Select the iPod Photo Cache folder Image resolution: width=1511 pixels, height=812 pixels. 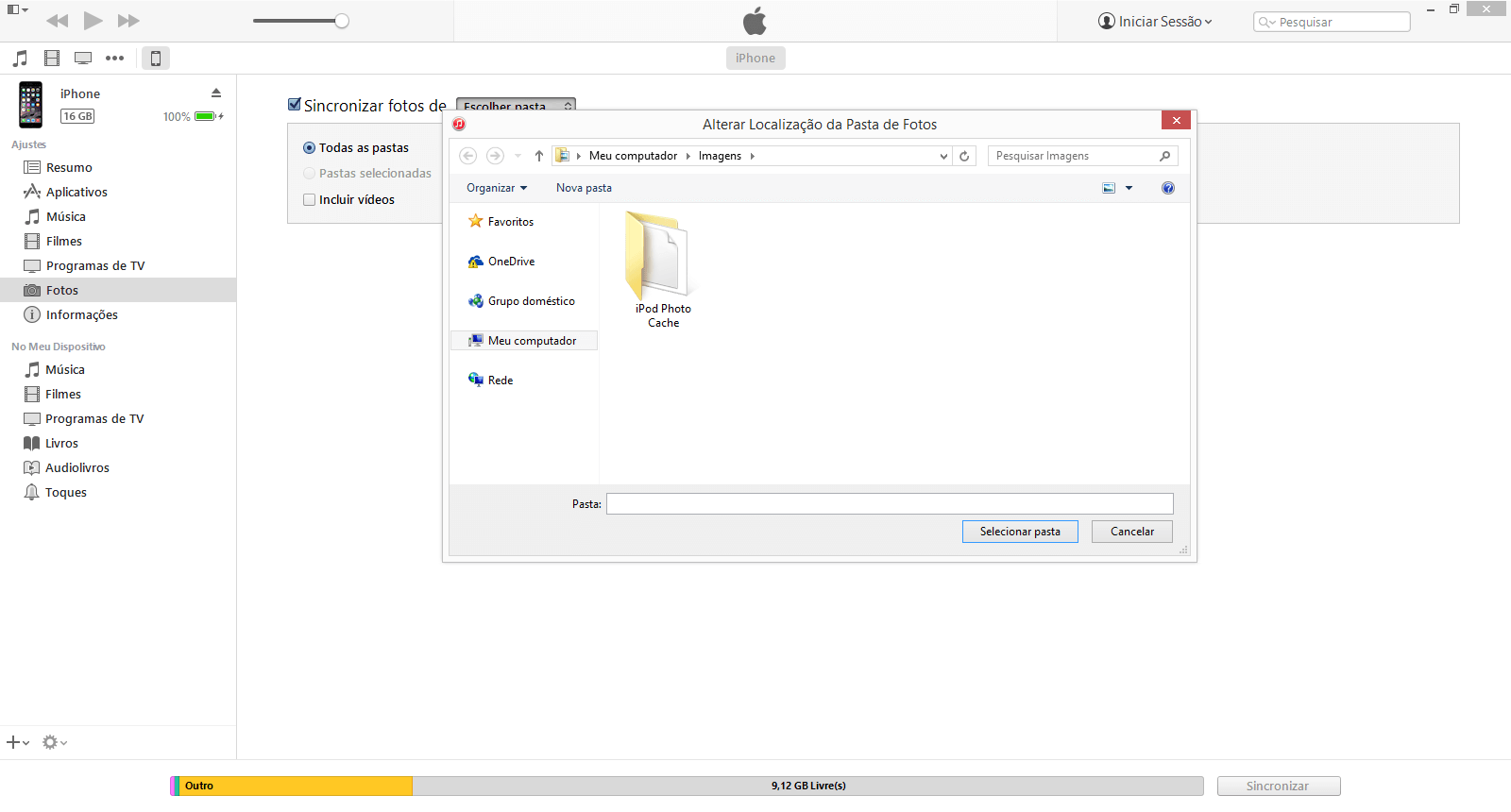pos(663,270)
